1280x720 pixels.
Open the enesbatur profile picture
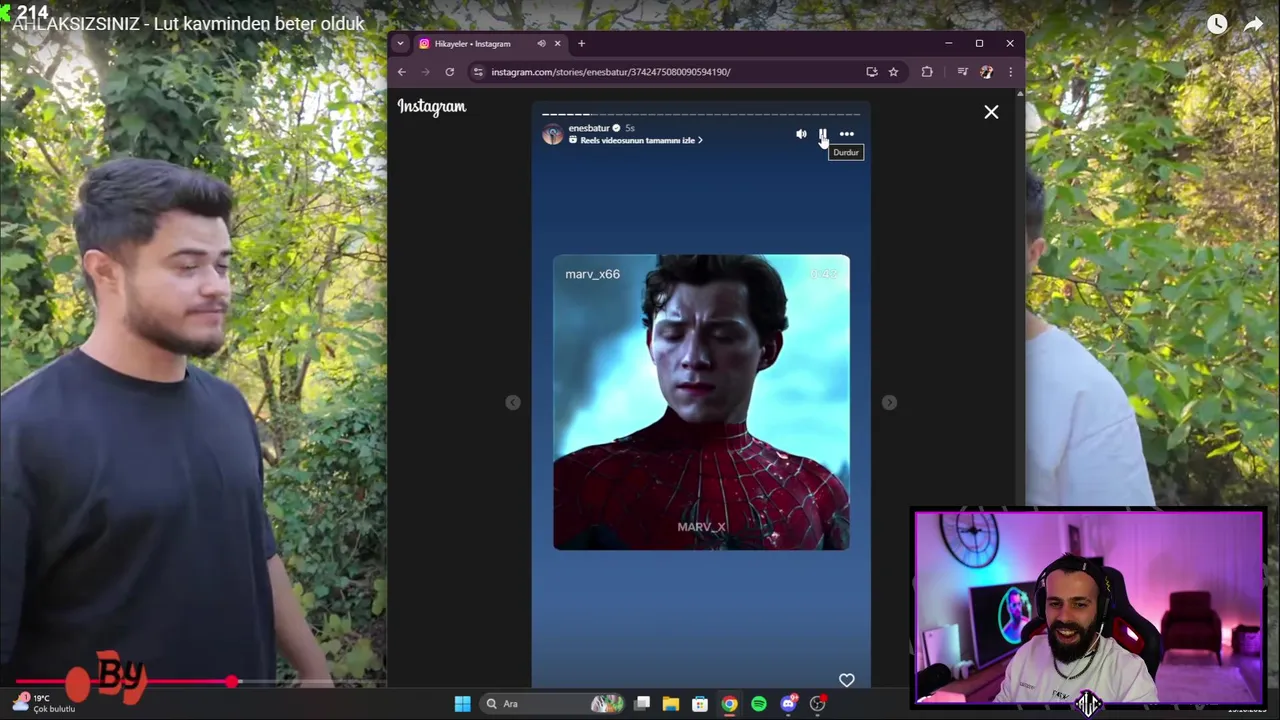[553, 134]
